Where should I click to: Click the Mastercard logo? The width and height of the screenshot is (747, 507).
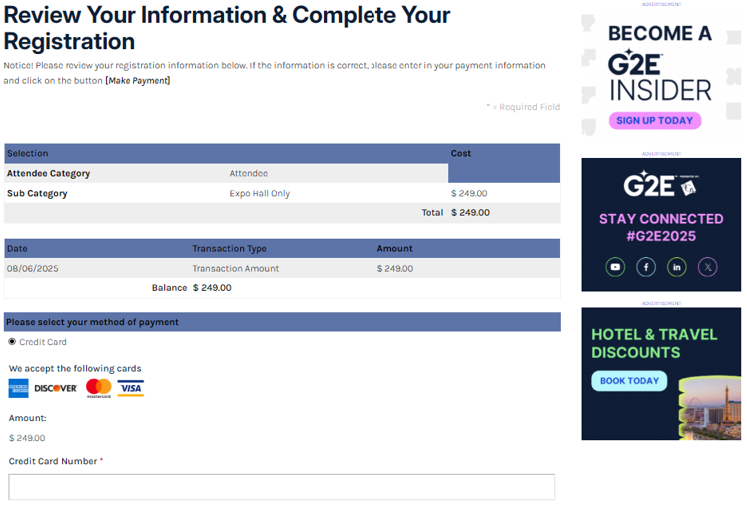(x=99, y=388)
